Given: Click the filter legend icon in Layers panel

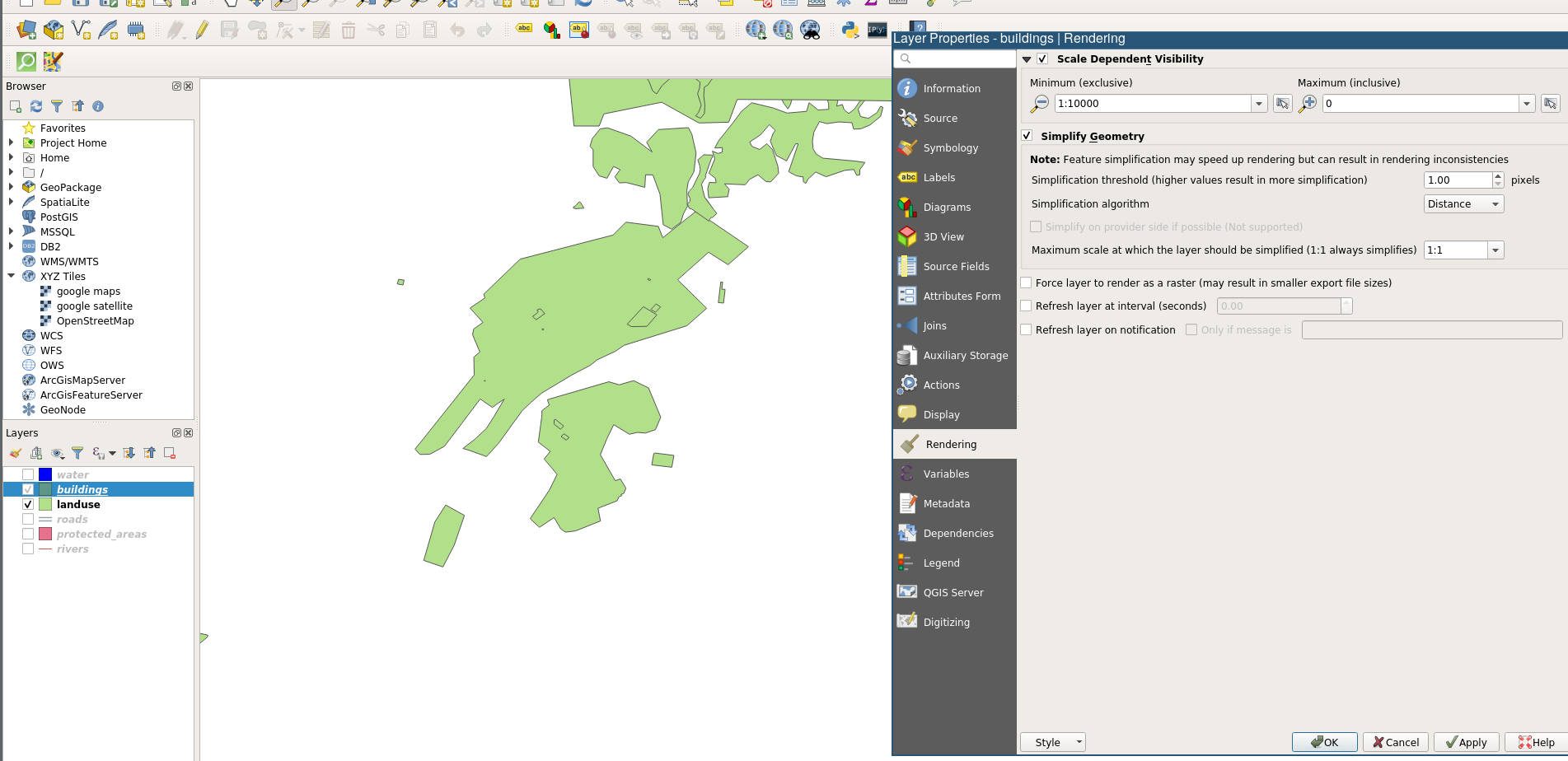Looking at the screenshot, I should click(x=77, y=453).
